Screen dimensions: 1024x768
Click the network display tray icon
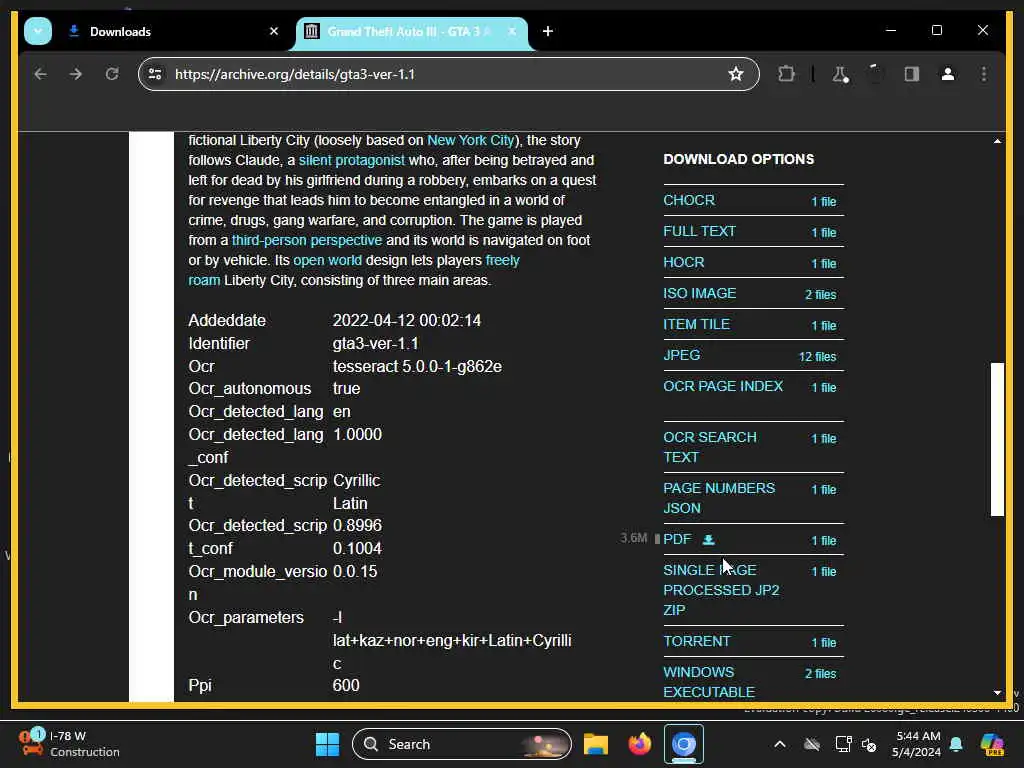point(843,744)
